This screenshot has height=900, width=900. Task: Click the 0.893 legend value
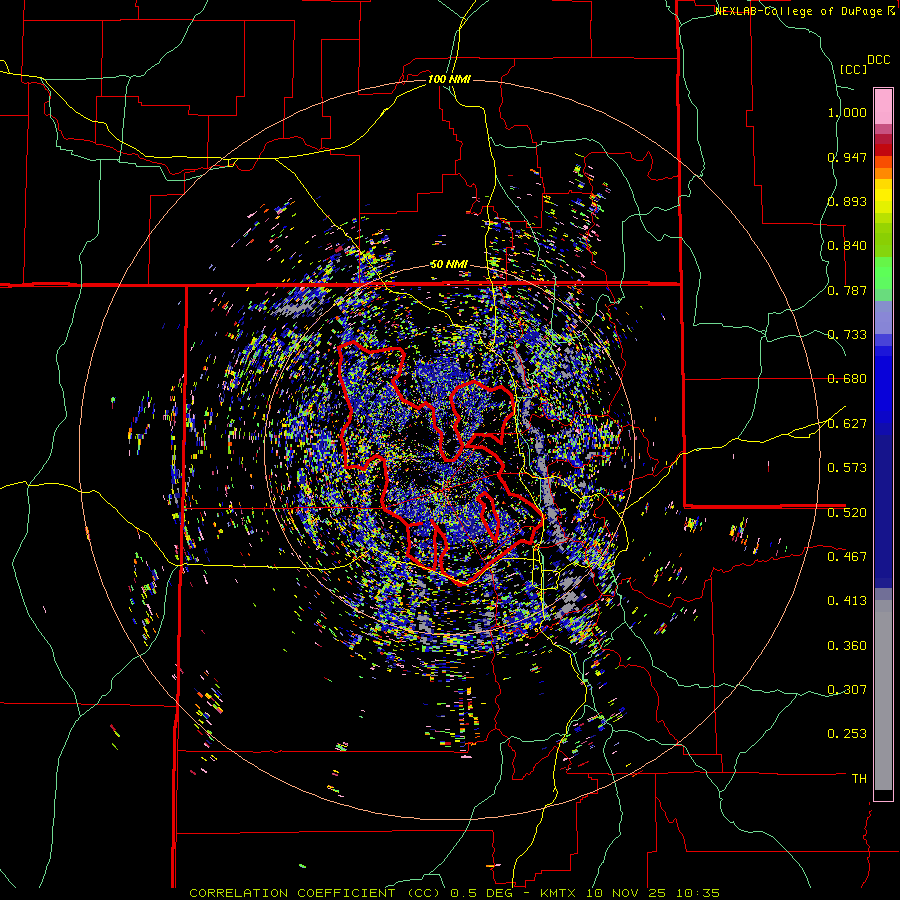[847, 201]
